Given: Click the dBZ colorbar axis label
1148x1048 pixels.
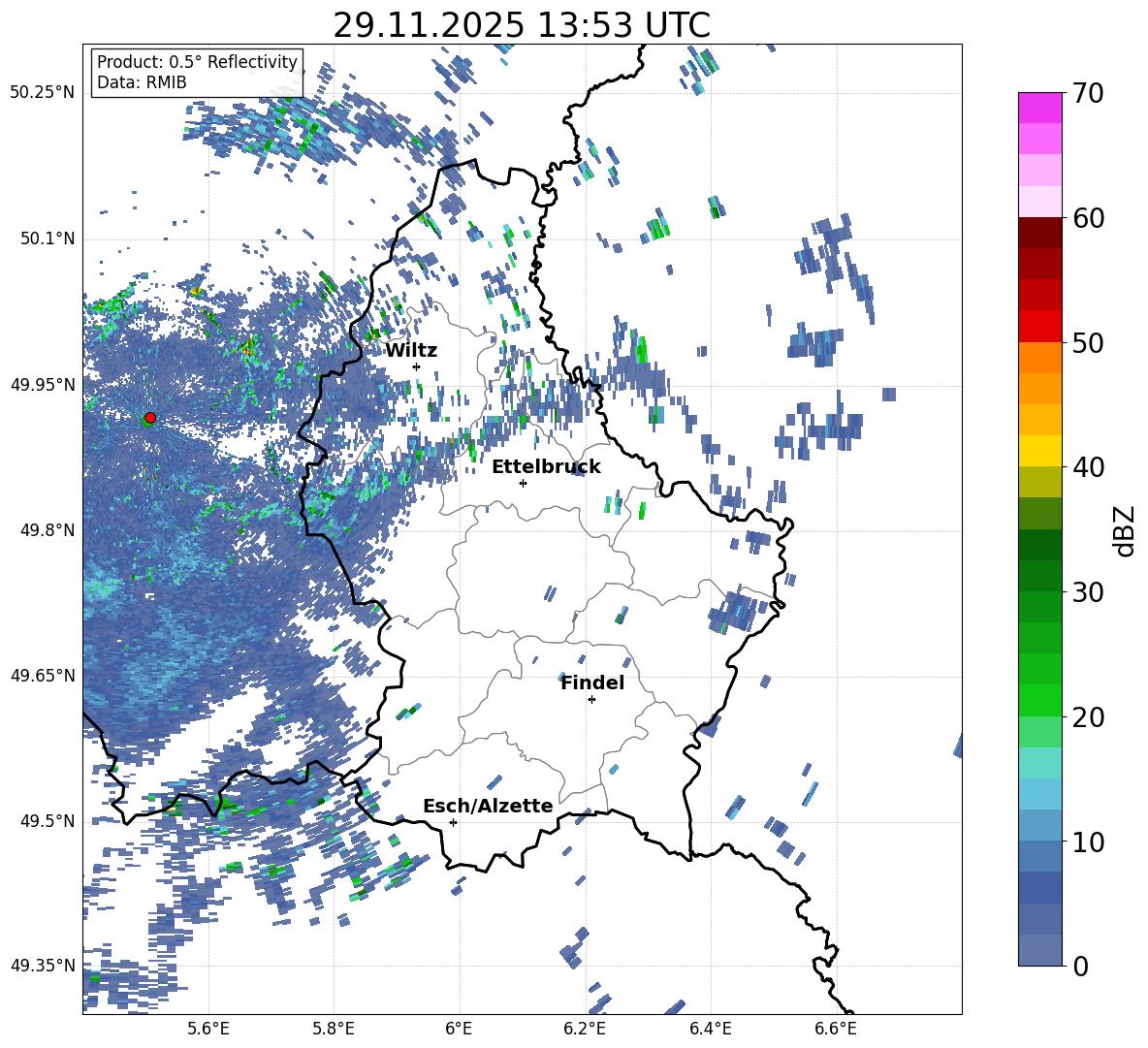Looking at the screenshot, I should 1126,530.
